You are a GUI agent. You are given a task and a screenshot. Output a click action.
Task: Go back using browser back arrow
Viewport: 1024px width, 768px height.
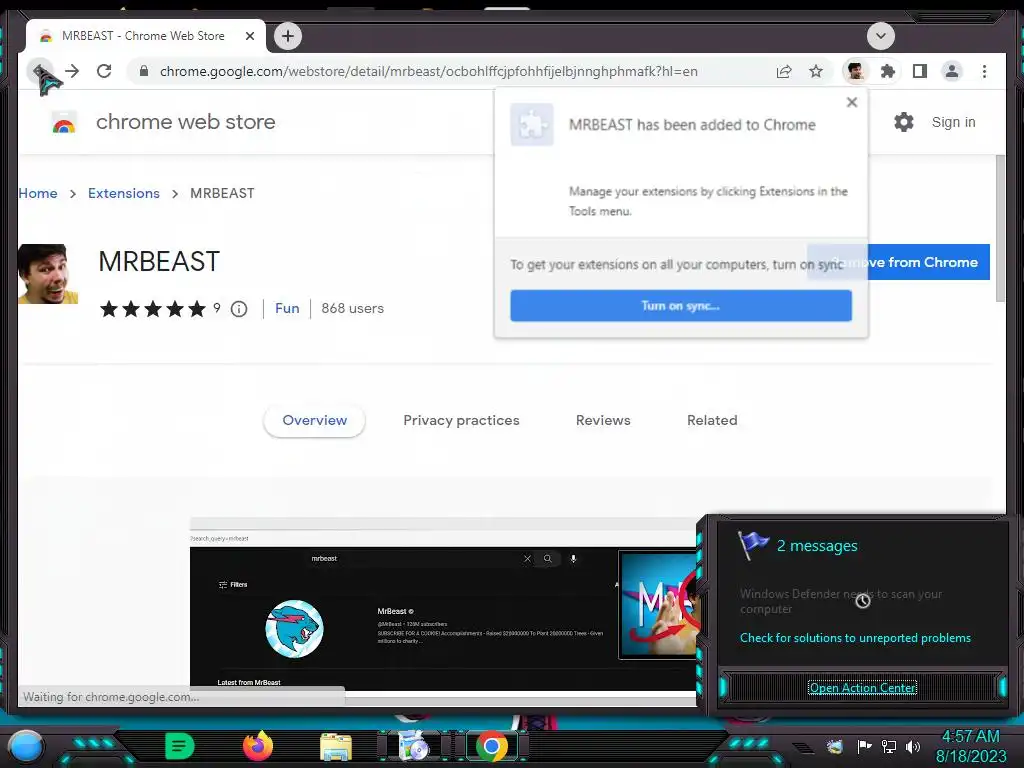40,71
